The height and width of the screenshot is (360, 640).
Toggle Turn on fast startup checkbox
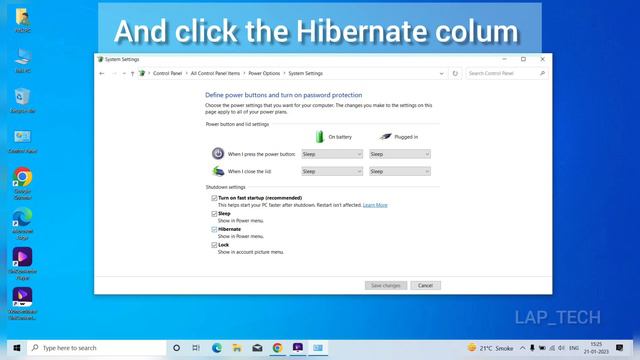click(x=214, y=198)
